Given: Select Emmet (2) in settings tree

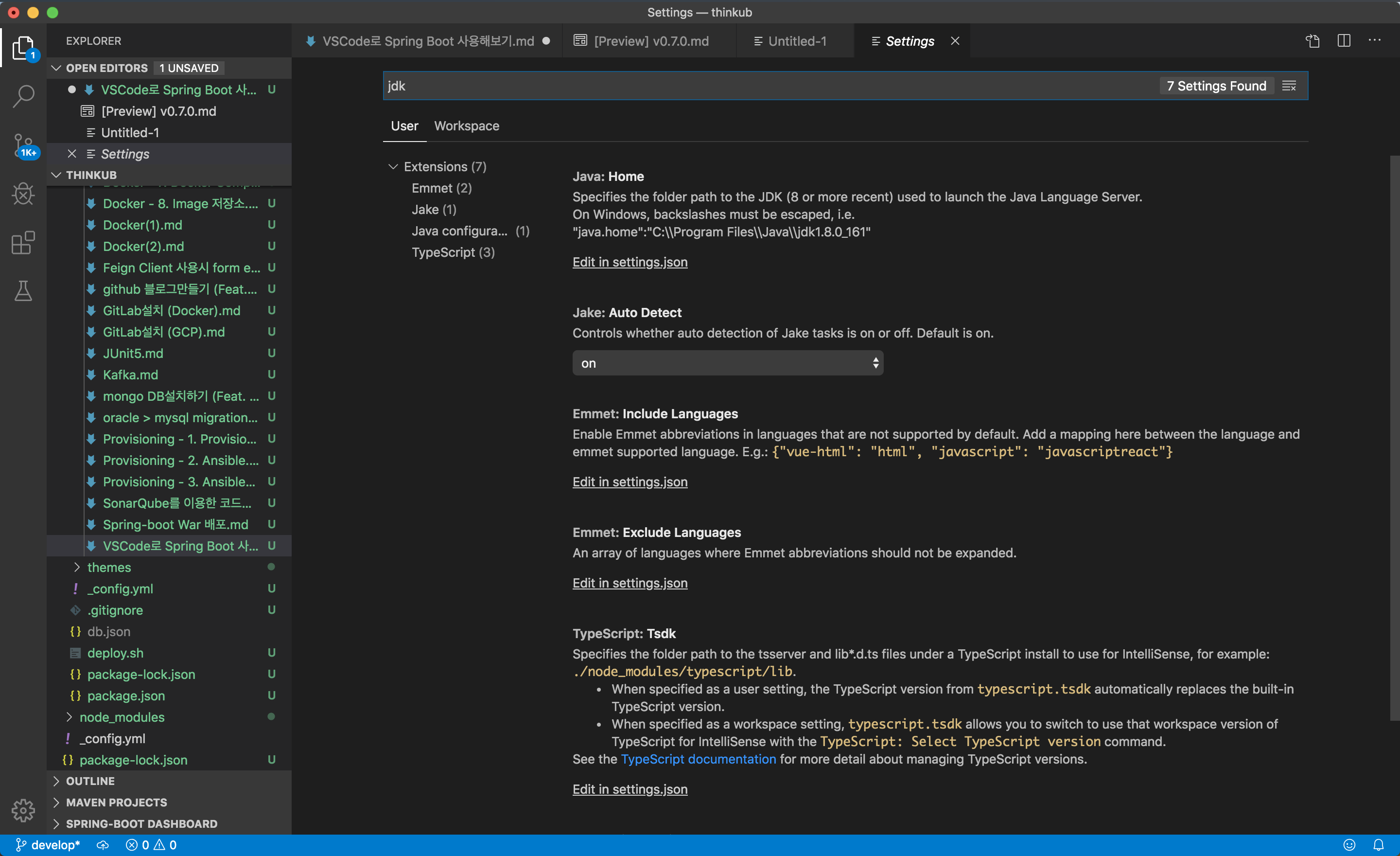Looking at the screenshot, I should (x=441, y=188).
